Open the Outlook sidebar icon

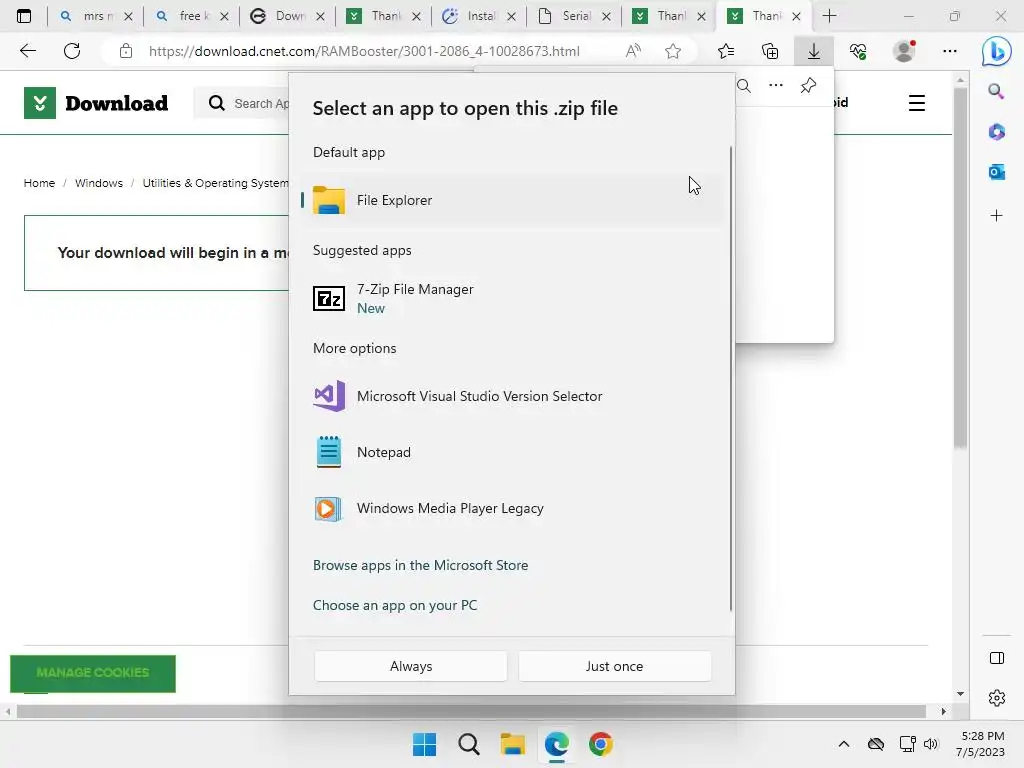996,172
